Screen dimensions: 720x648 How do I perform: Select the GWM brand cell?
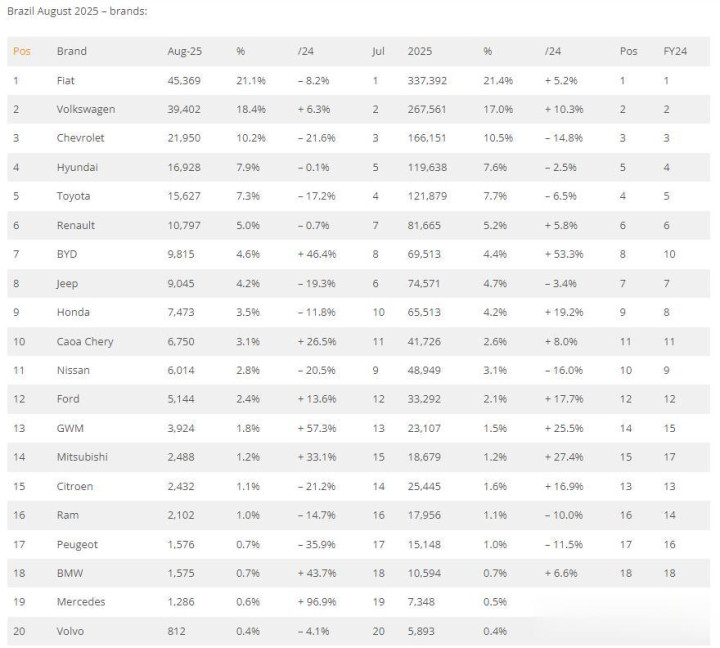point(70,428)
